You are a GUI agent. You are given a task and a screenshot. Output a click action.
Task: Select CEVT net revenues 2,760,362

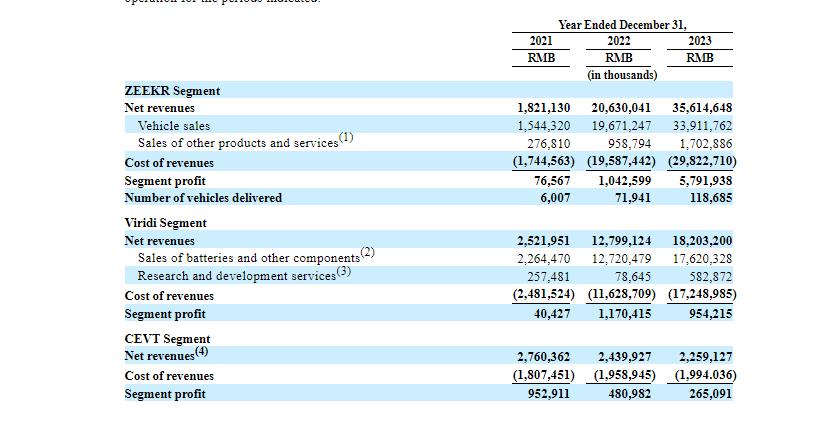[x=544, y=357]
